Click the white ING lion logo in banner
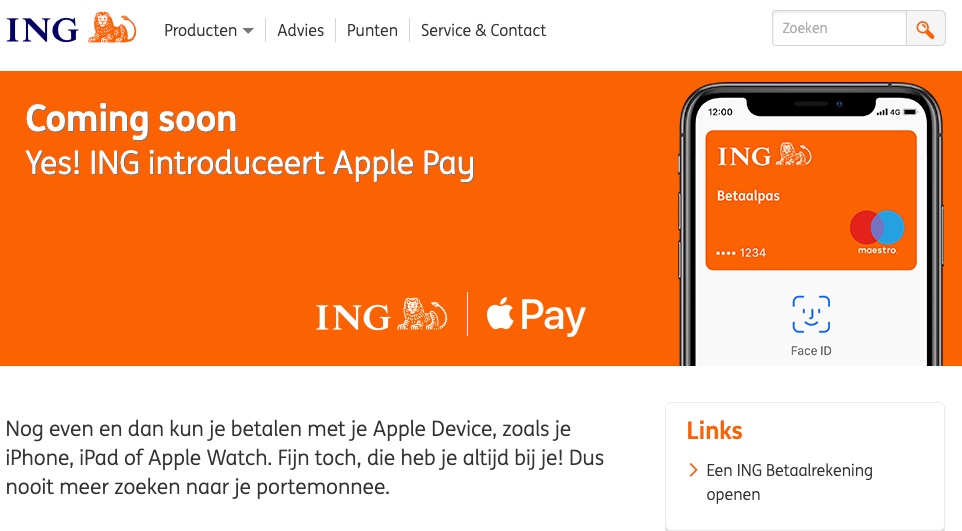Screen dimensions: 962x531 [382, 316]
